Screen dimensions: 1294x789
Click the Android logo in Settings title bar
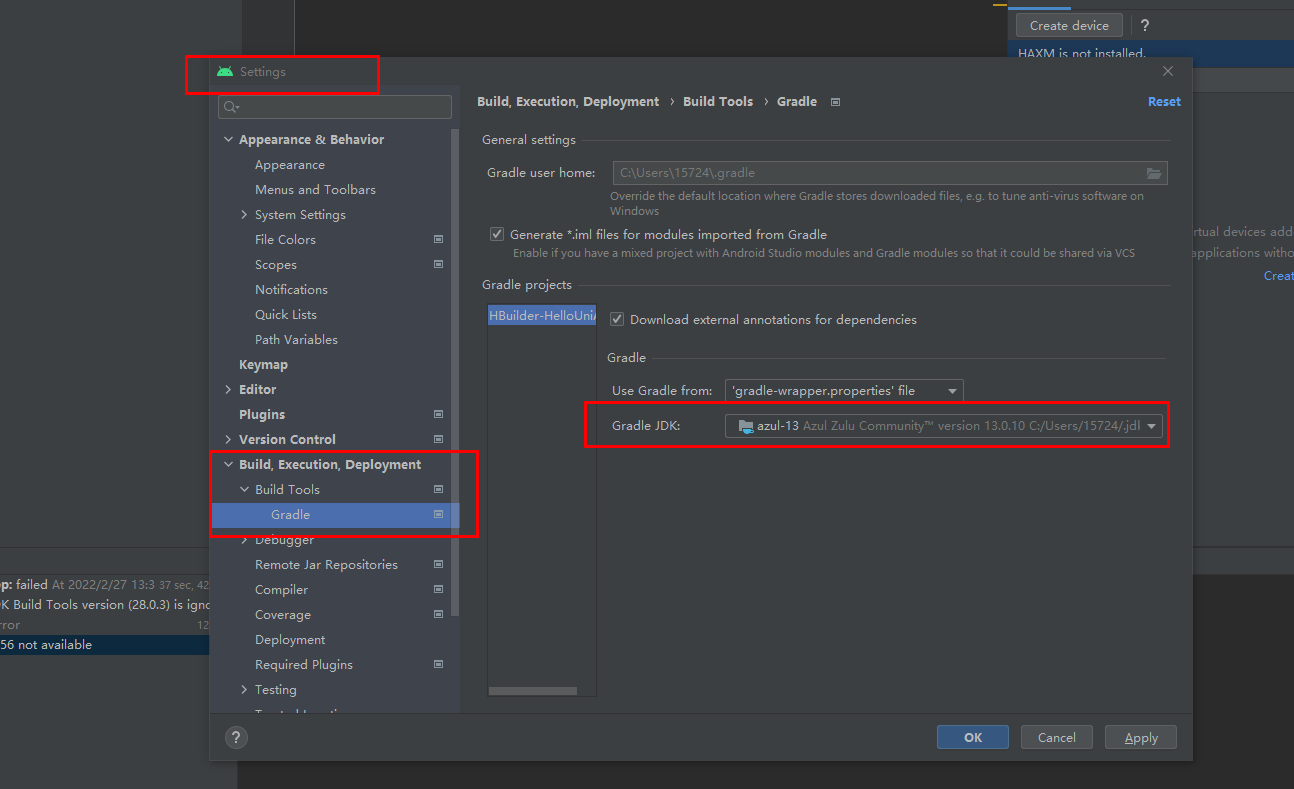click(225, 72)
